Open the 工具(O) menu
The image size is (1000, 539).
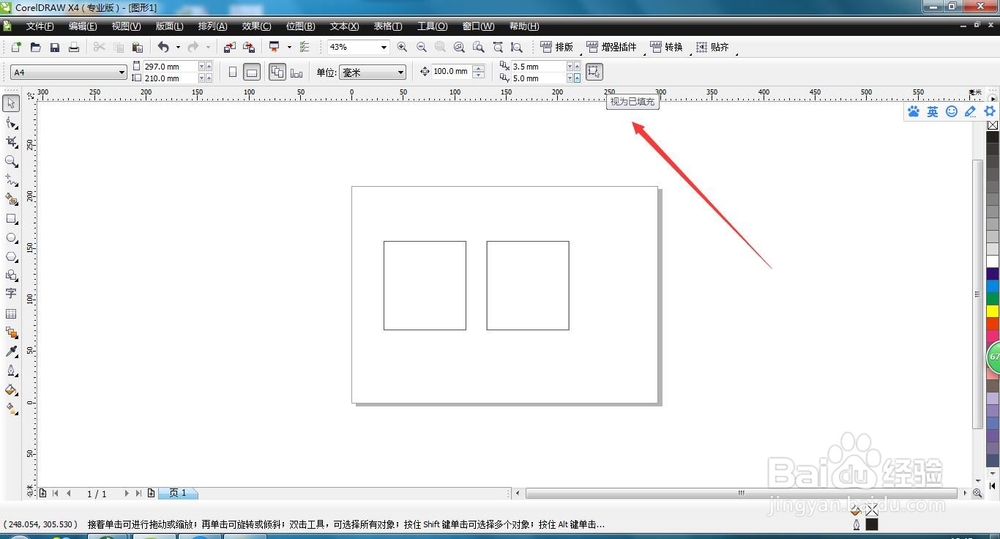[432, 26]
